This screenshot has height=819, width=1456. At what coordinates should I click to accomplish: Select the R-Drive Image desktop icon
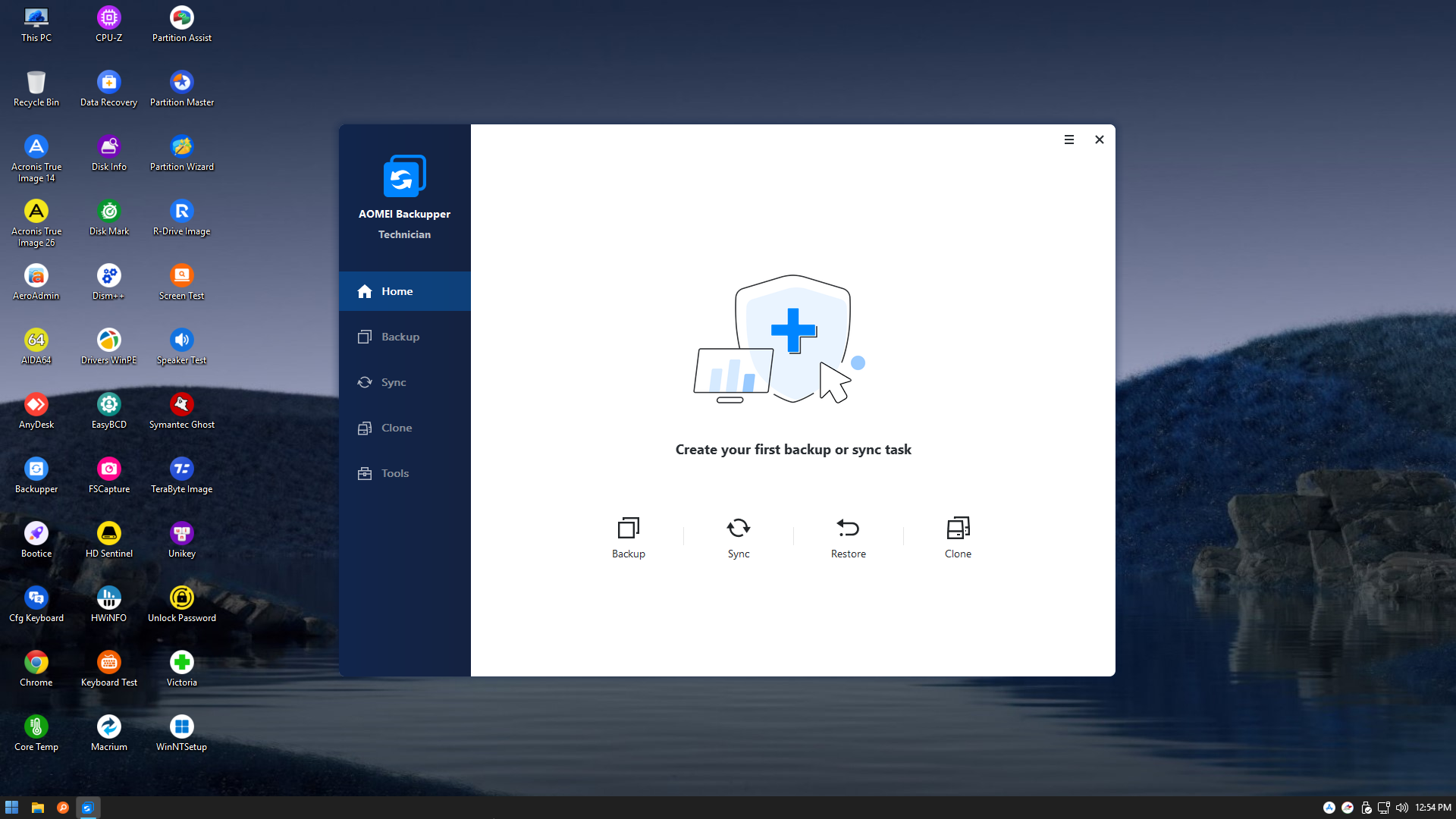tap(182, 218)
